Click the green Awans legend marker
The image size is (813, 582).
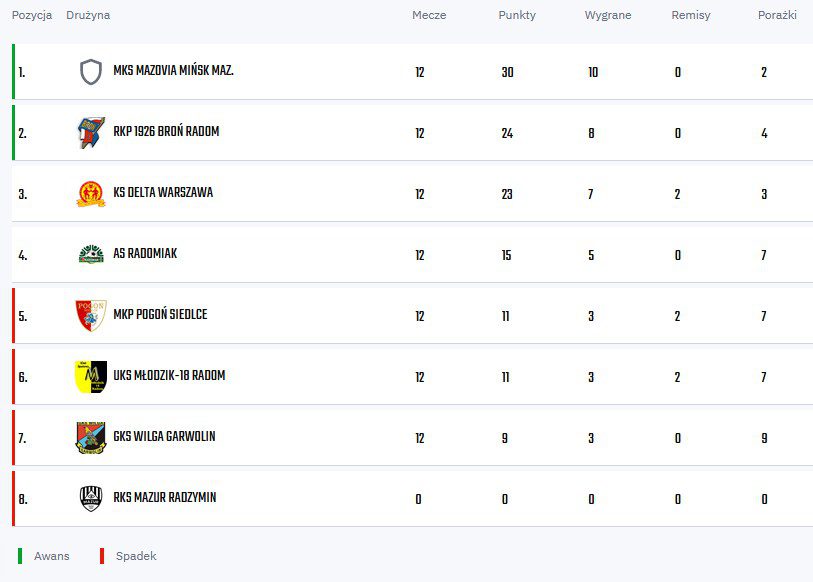pos(20,556)
